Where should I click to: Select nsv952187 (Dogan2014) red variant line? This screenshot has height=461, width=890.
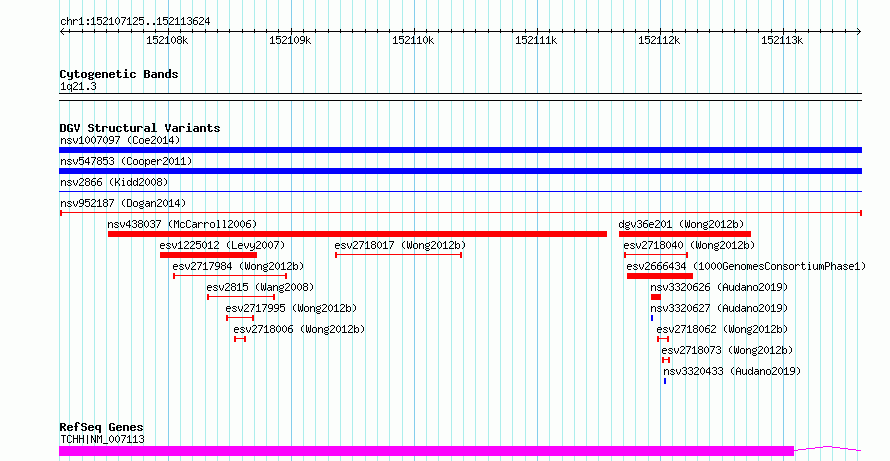click(460, 213)
